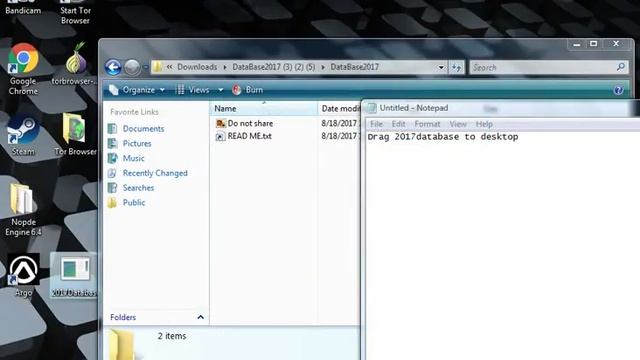Click the '2 items' details pane text

(172, 336)
